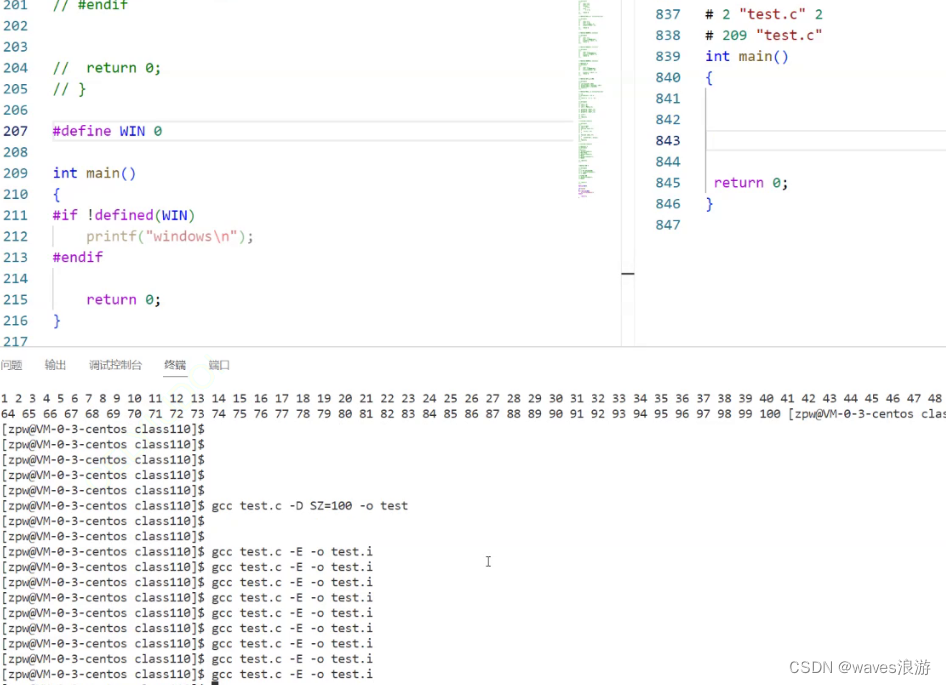Click '# 209 "test.c"' in right editor

click(764, 35)
